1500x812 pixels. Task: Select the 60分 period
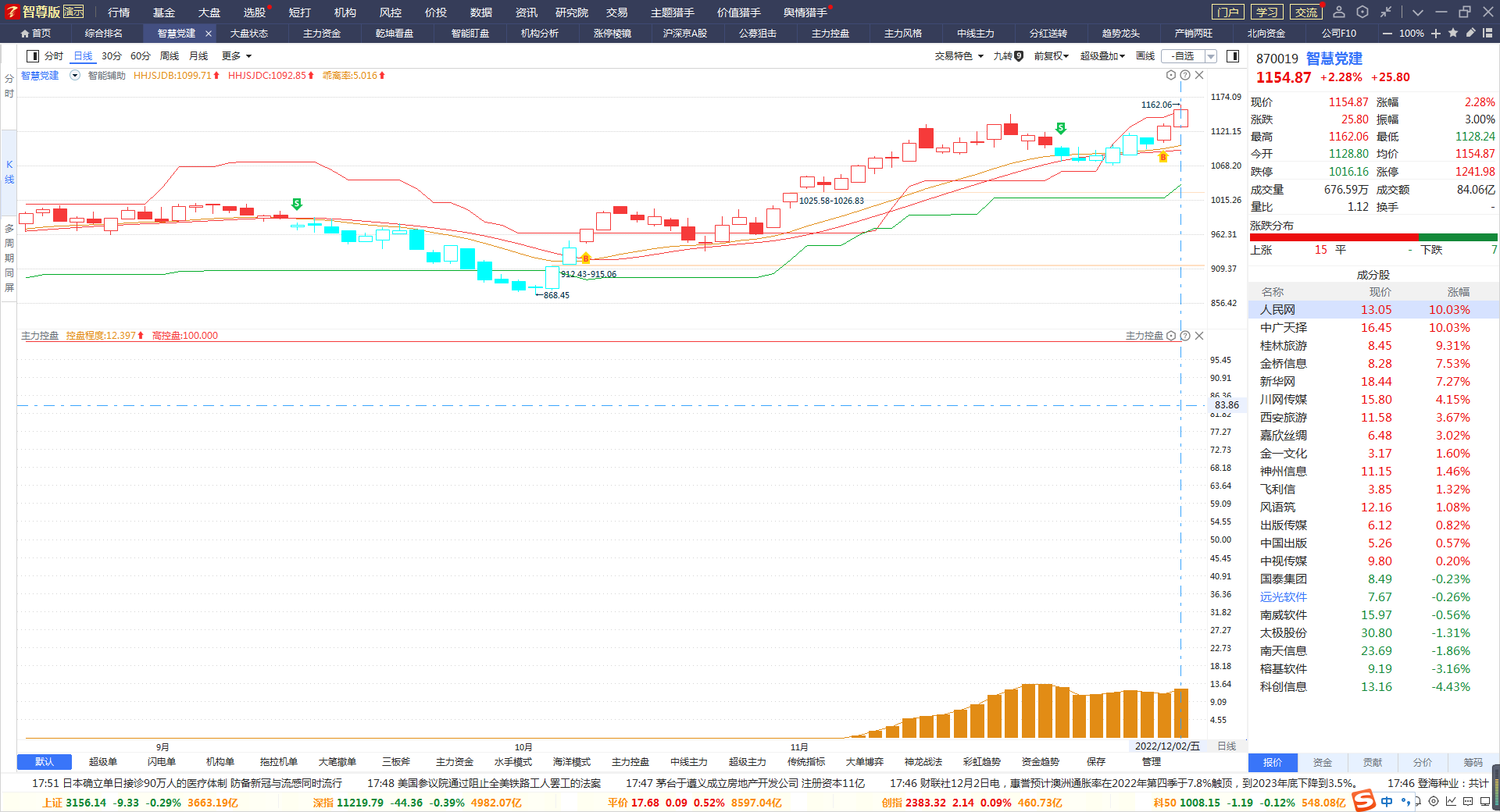[x=141, y=56]
